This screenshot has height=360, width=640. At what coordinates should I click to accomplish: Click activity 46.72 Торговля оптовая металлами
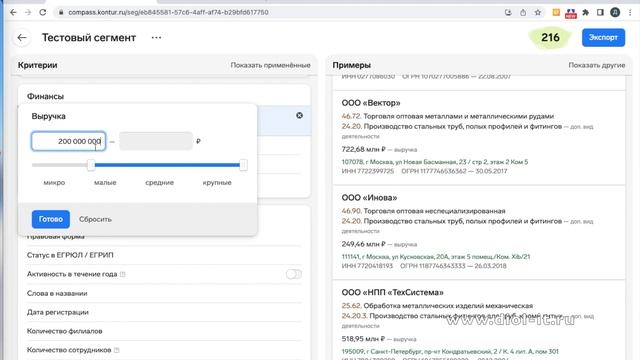tap(448, 116)
